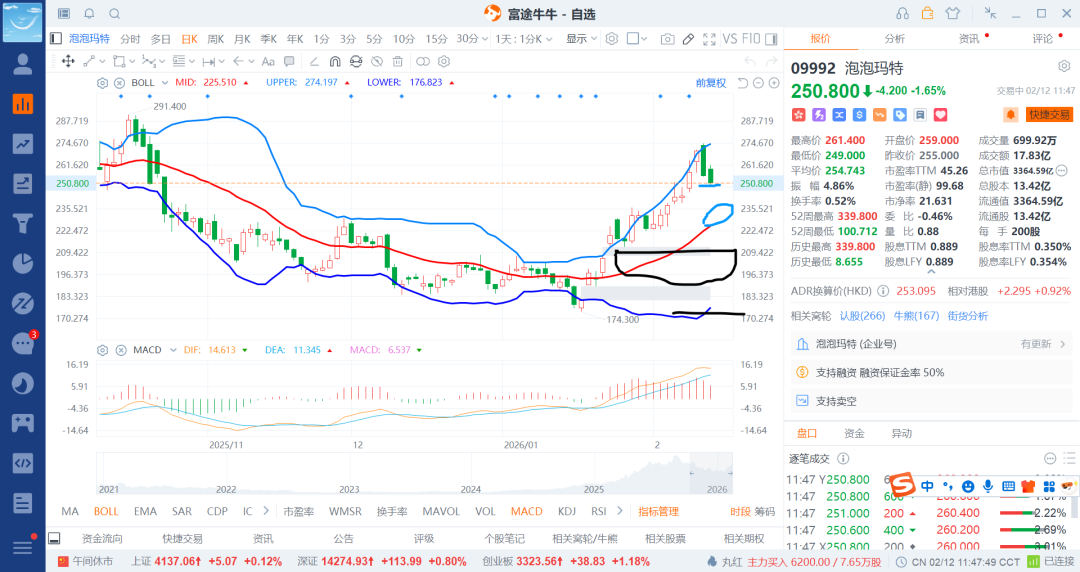
Task: Open chart settings gear in toolbar
Action: coord(612,39)
